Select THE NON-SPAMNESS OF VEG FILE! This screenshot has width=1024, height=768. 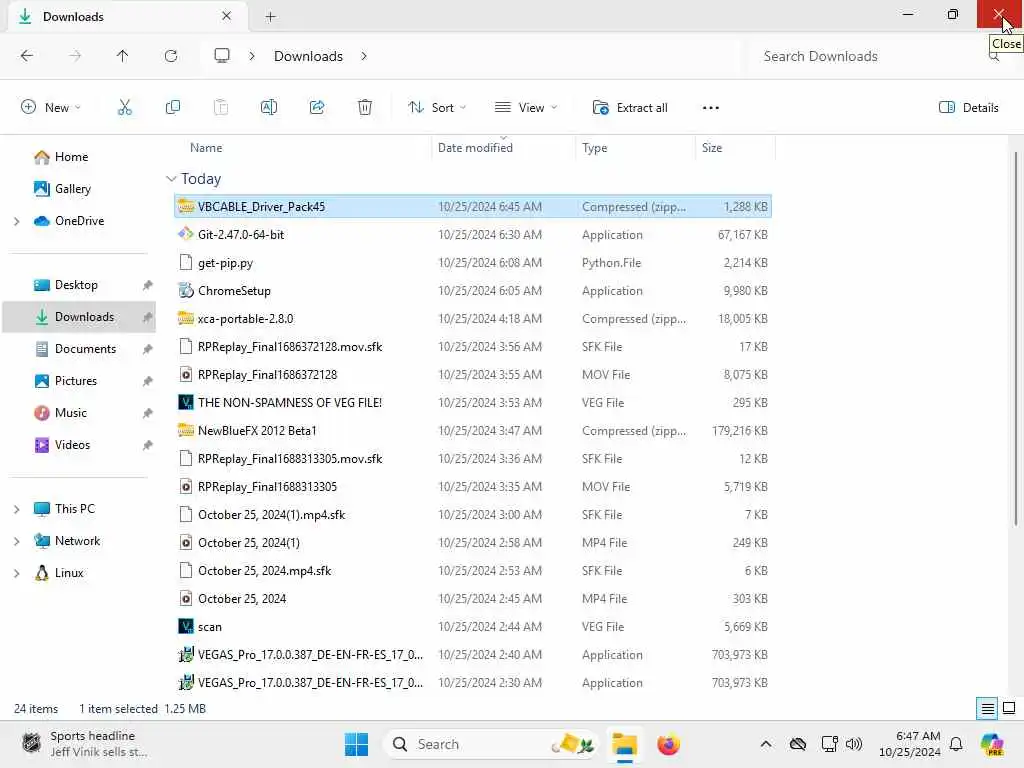(473, 403)
